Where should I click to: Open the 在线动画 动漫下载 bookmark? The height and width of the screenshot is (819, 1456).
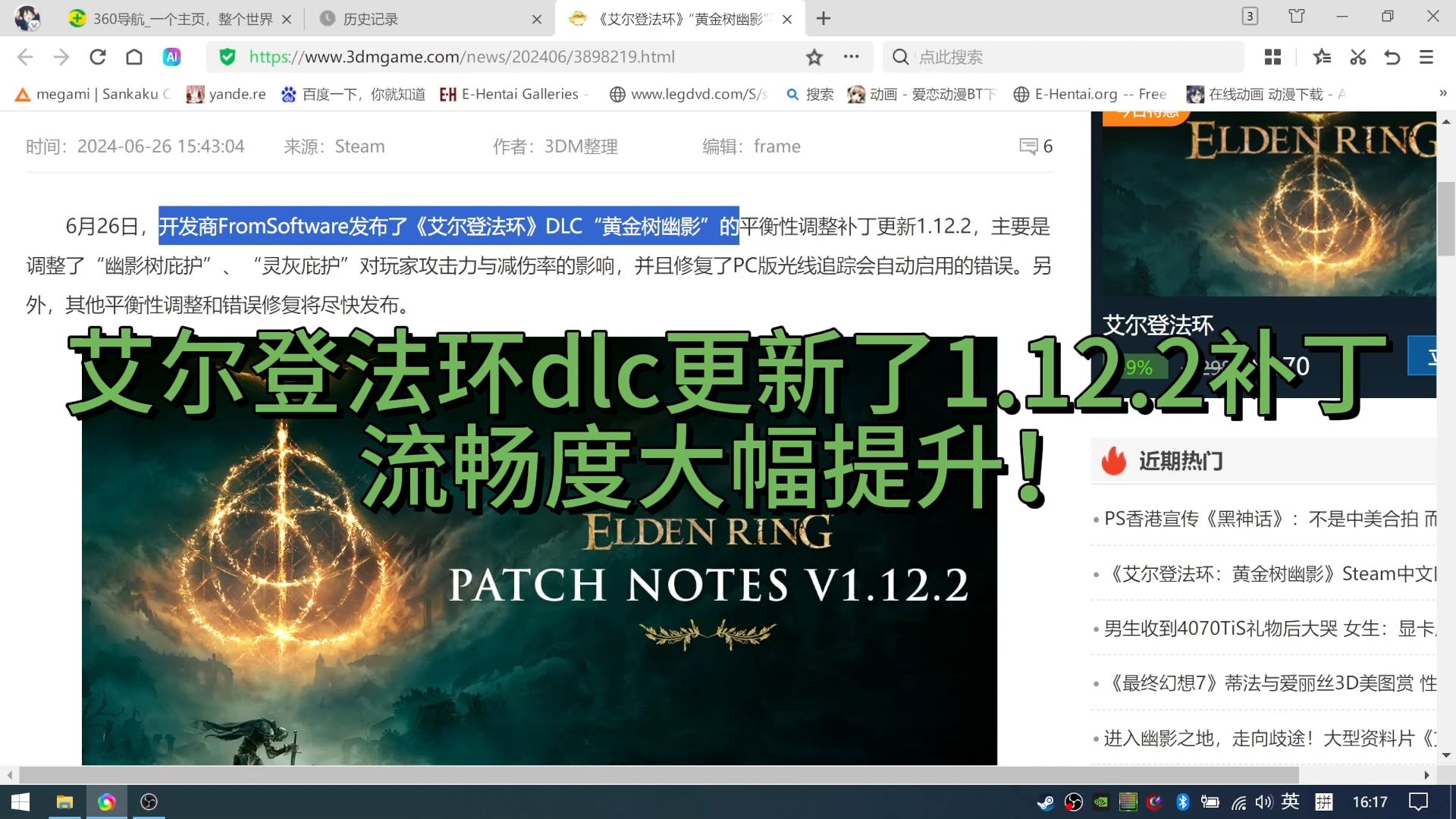click(x=1266, y=94)
